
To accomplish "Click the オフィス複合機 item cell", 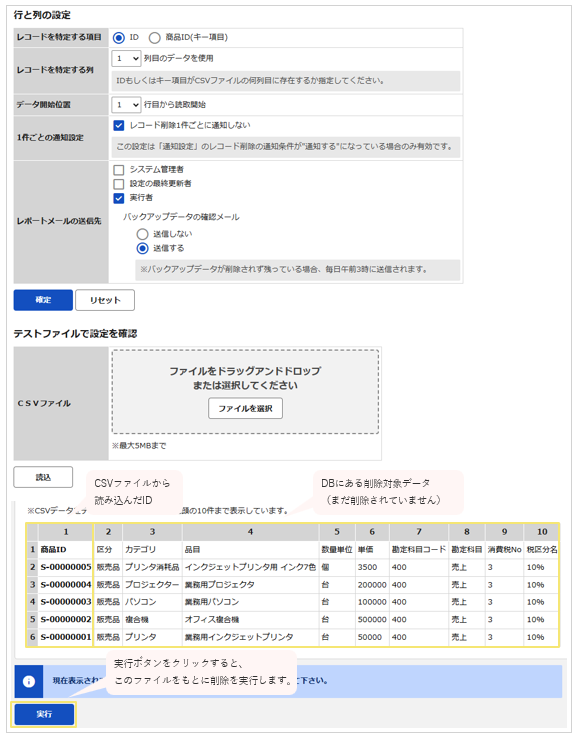I will tap(250, 619).
